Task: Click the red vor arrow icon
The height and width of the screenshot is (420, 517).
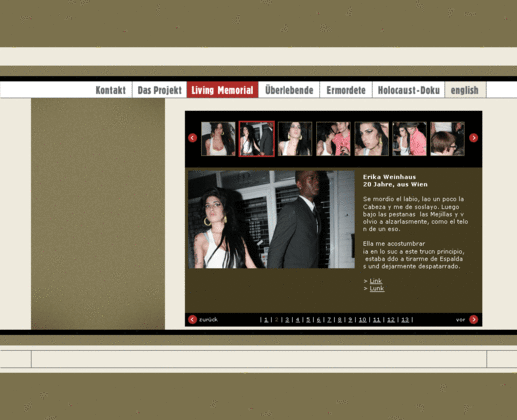Action: coord(473,319)
